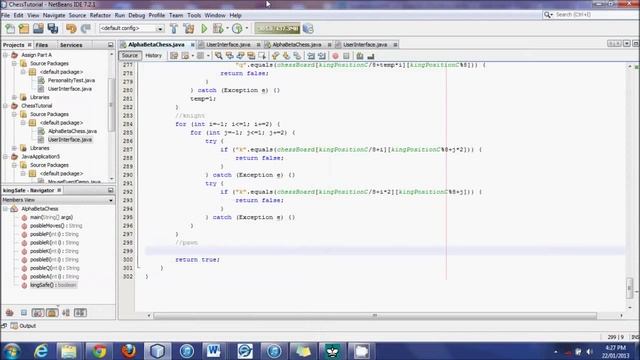Click the Profile Project toolbar icon

pyautogui.click(x=237, y=29)
